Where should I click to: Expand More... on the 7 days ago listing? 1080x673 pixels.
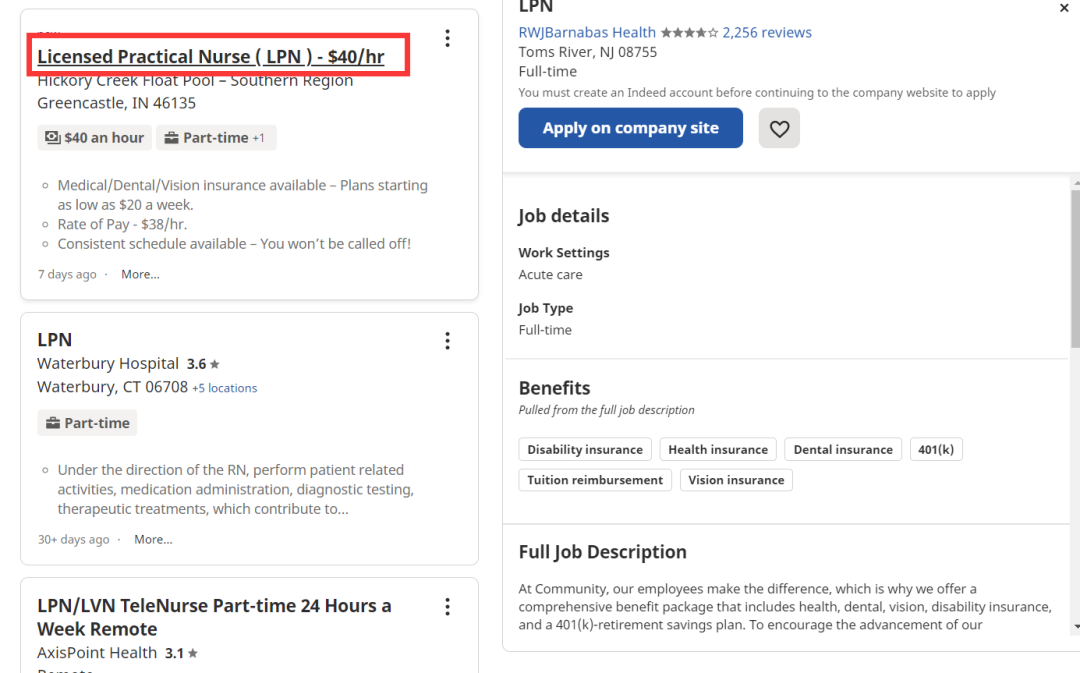tap(141, 274)
